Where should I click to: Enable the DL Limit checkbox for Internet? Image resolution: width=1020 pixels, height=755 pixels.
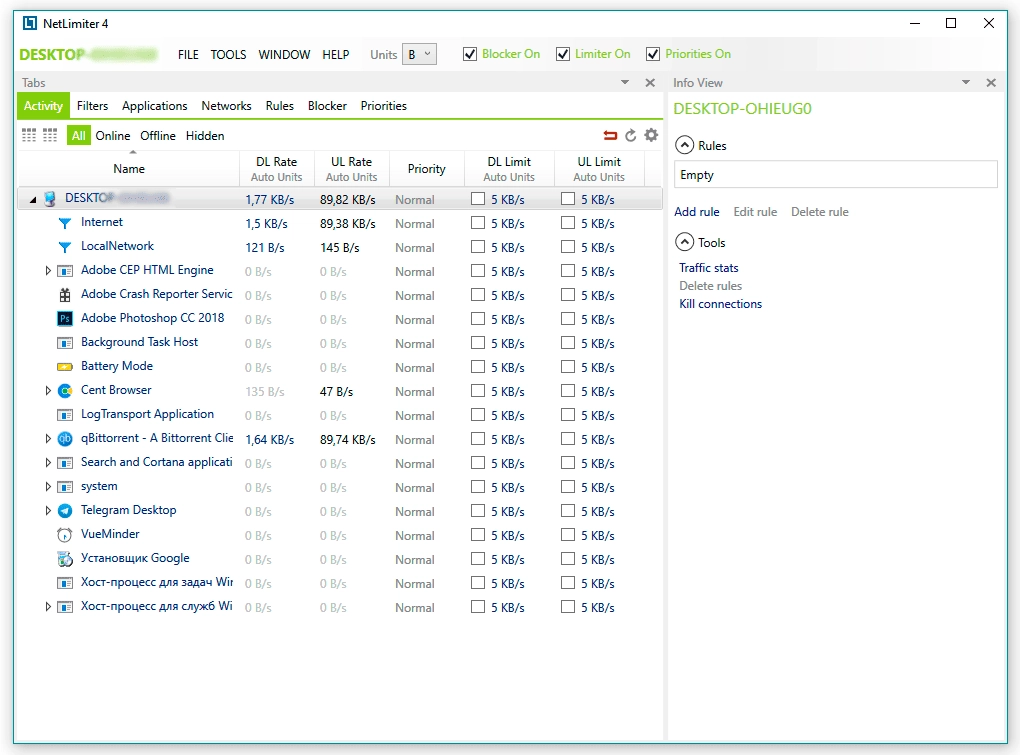tap(478, 222)
